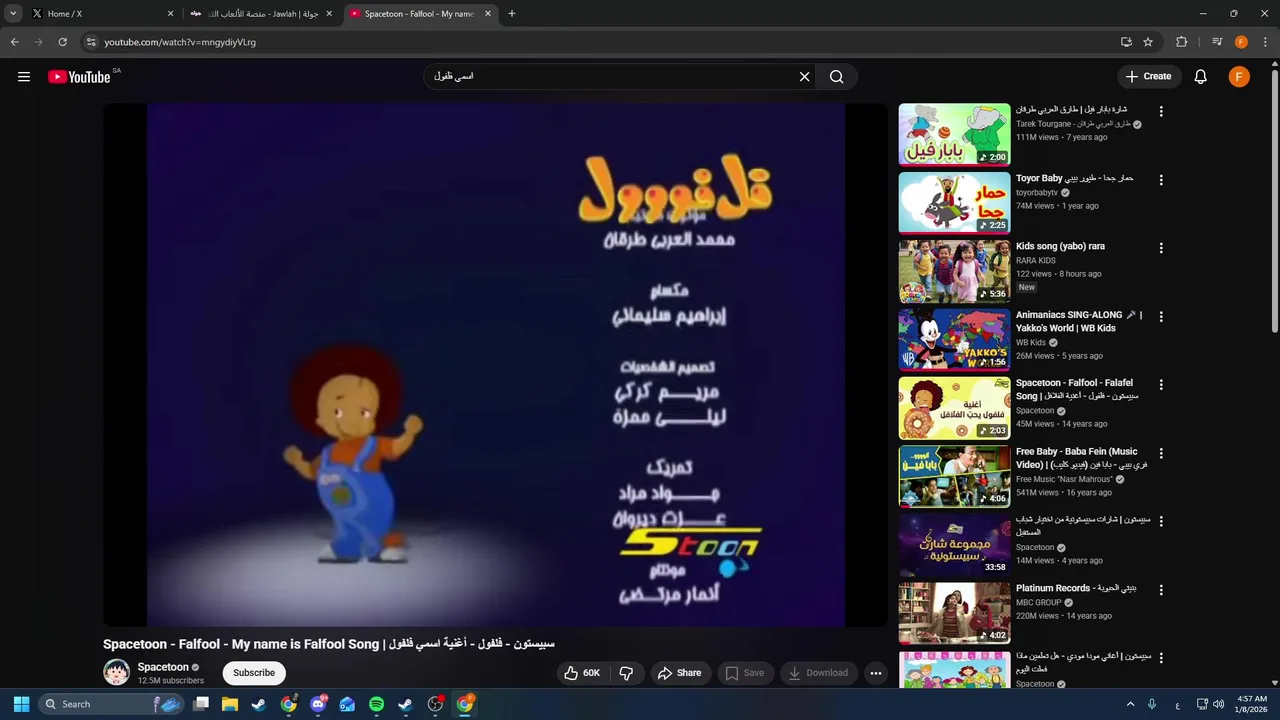Screen dimensions: 1280x720
Task: Open Spotify from the taskbar
Action: click(x=376, y=704)
